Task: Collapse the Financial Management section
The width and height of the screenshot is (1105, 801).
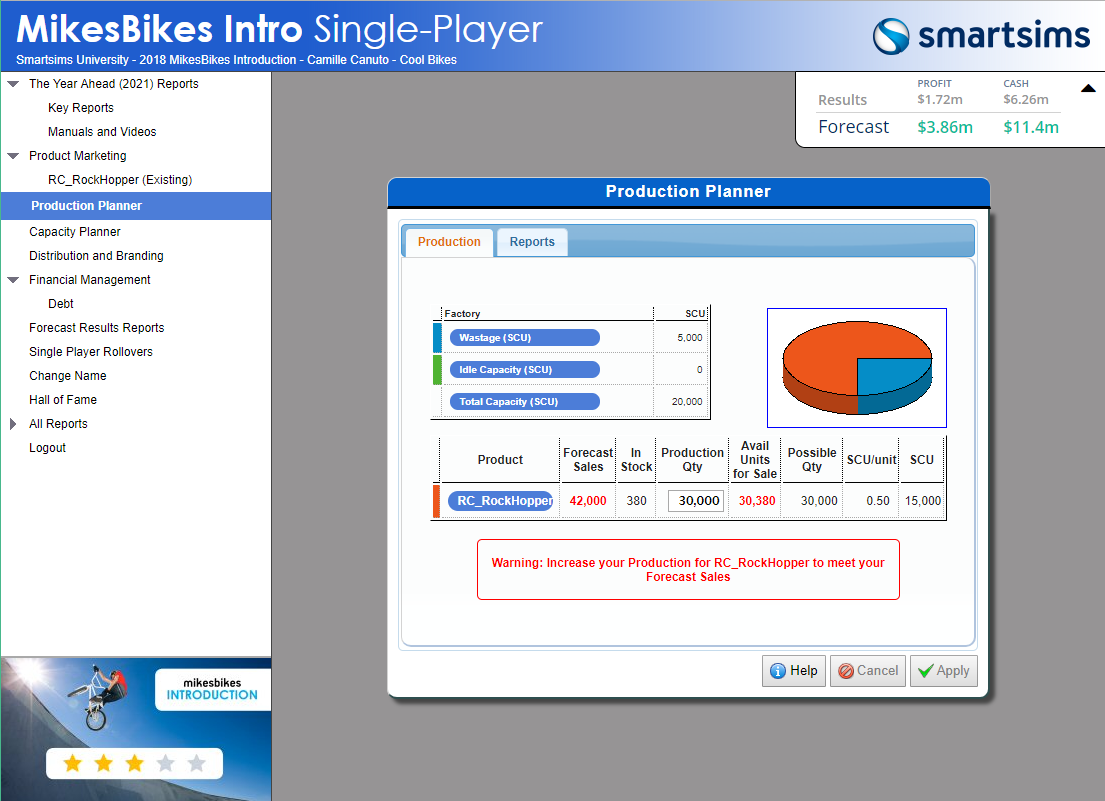Action: [13, 280]
